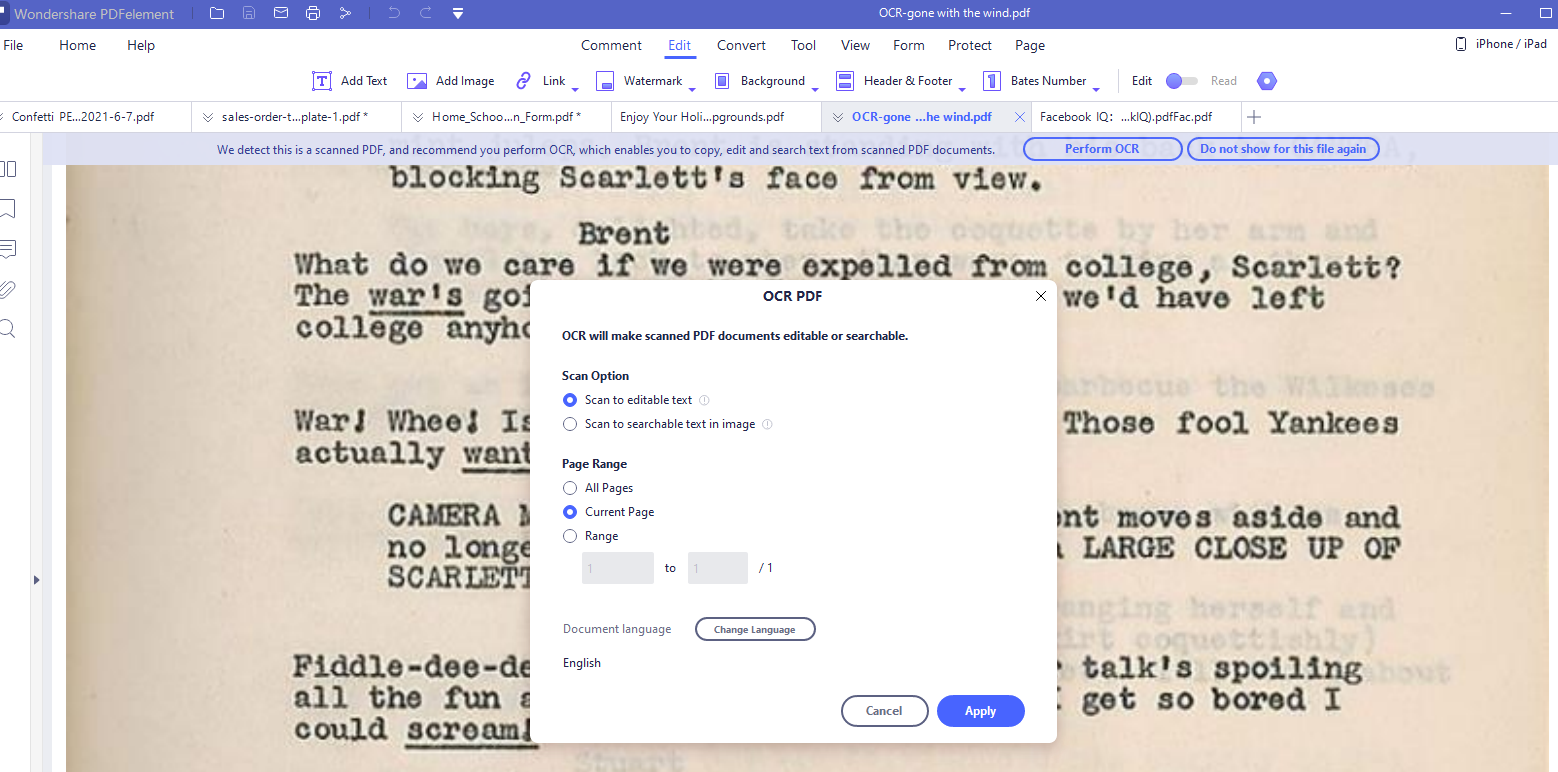Click the scissors share icon in title bar
Viewport: 1558px width, 772px height.
(345, 13)
